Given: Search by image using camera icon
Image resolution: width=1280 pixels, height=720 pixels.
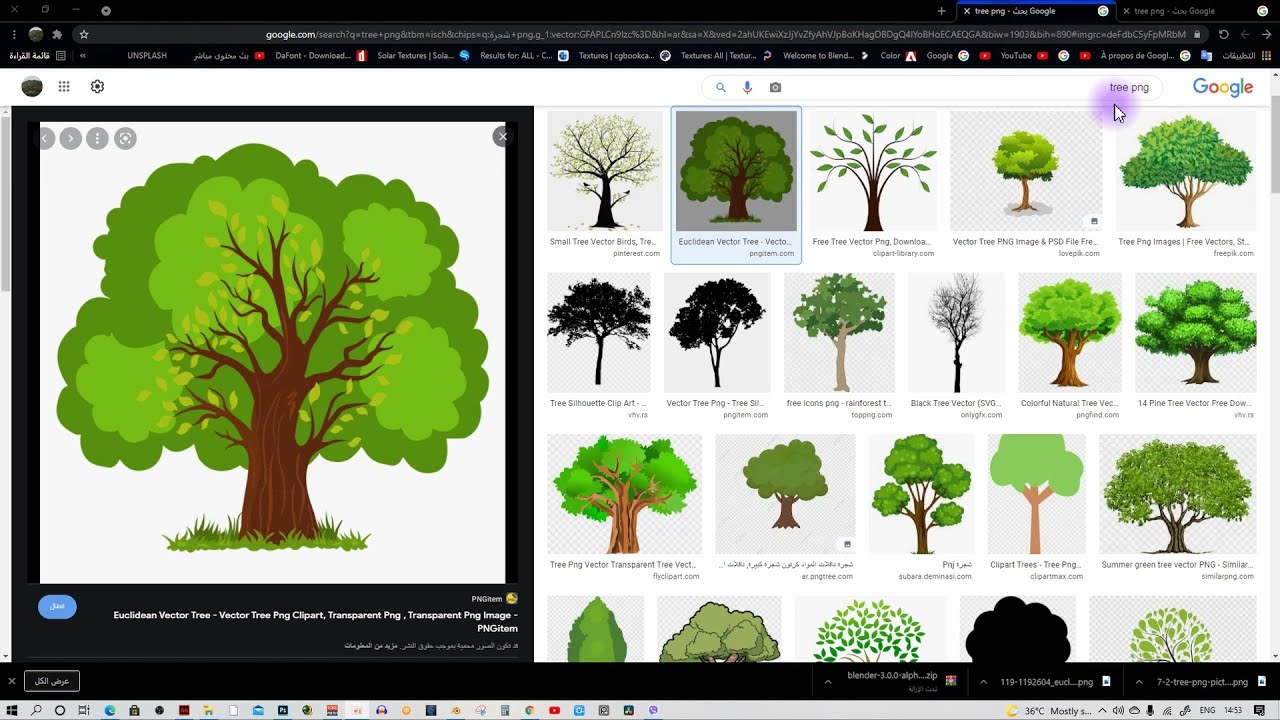Looking at the screenshot, I should (775, 88).
